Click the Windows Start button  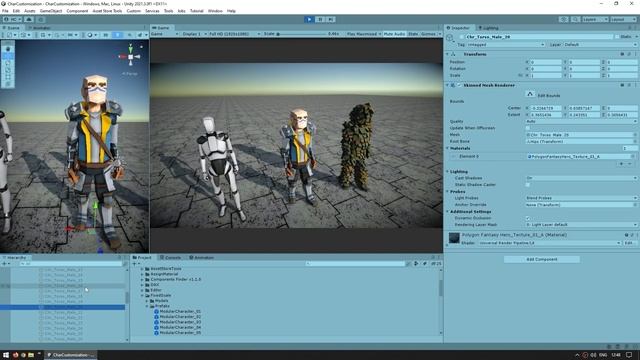(x=6, y=355)
